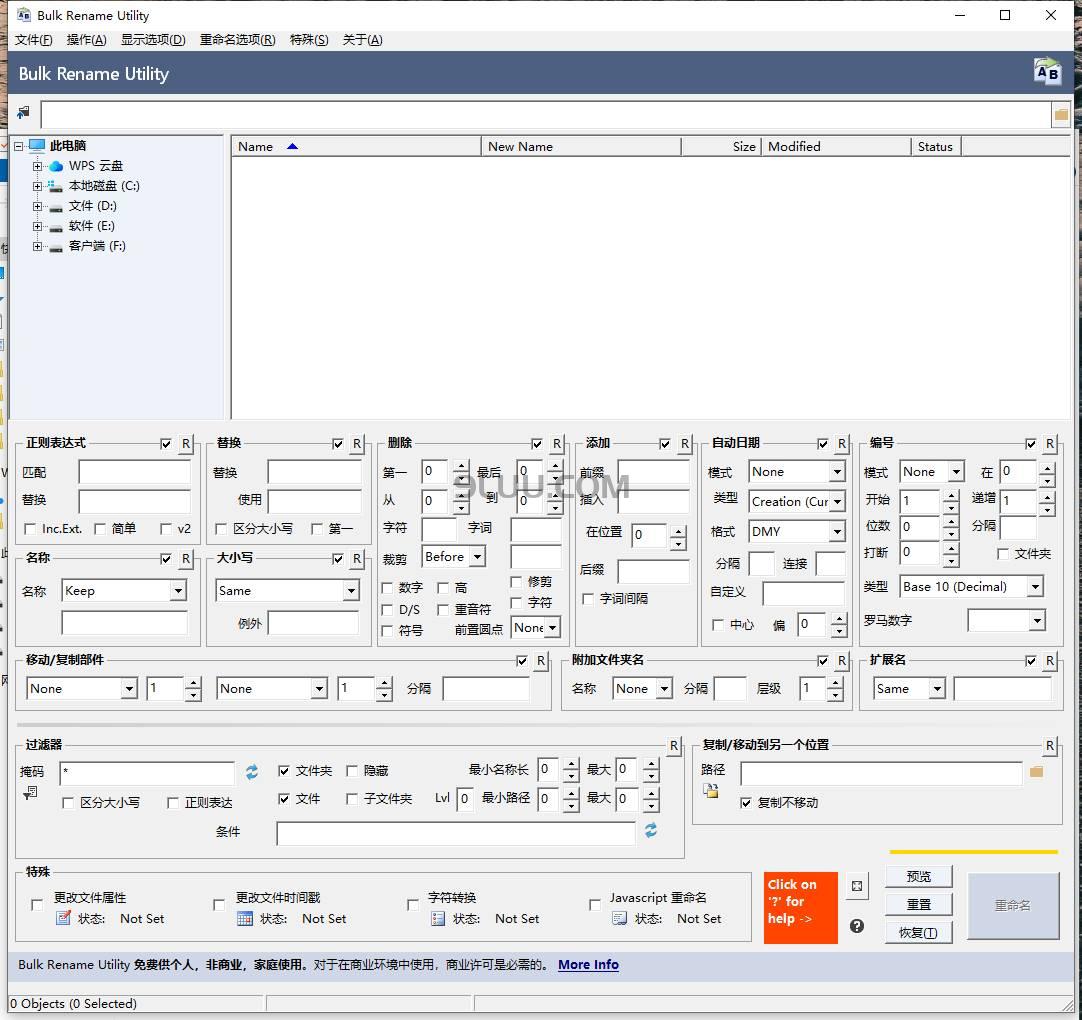Check the 数字 option in 删除 panel

(387, 588)
